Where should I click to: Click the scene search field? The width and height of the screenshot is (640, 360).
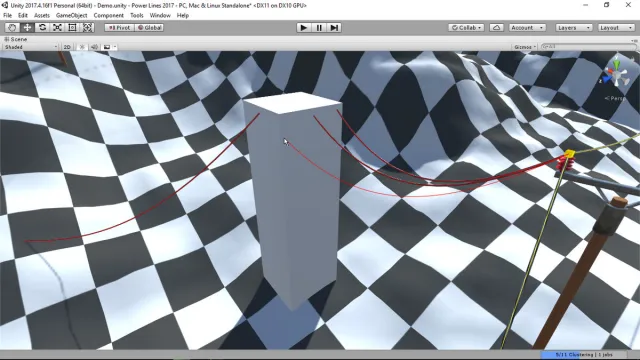click(x=588, y=47)
